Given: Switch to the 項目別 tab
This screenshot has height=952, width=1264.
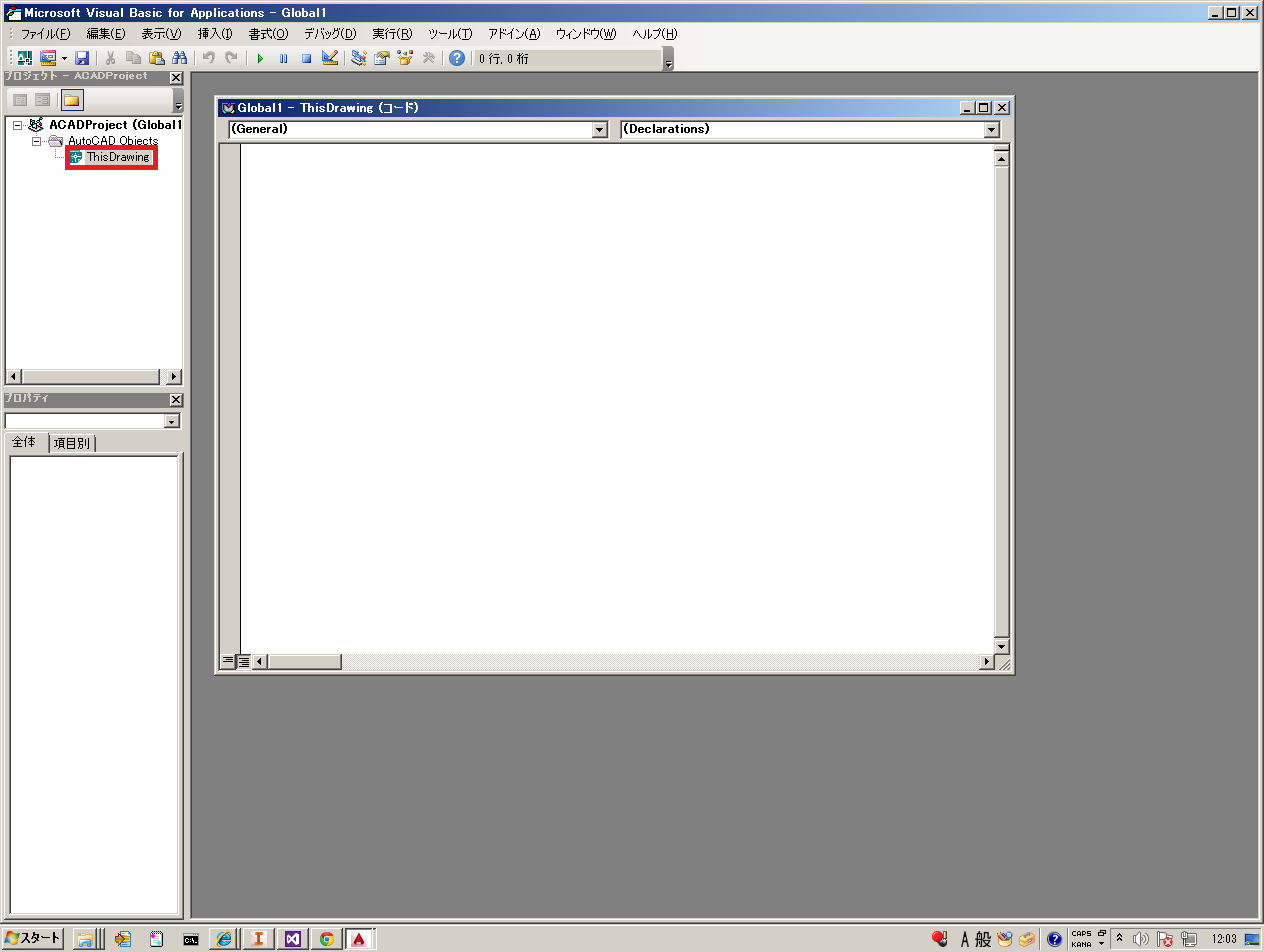Looking at the screenshot, I should pyautogui.click(x=71, y=443).
